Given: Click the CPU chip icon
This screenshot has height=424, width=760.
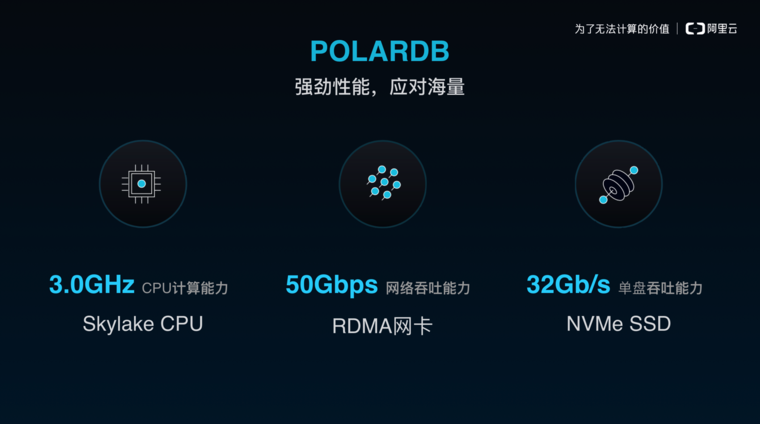Looking at the screenshot, I should 142,184.
